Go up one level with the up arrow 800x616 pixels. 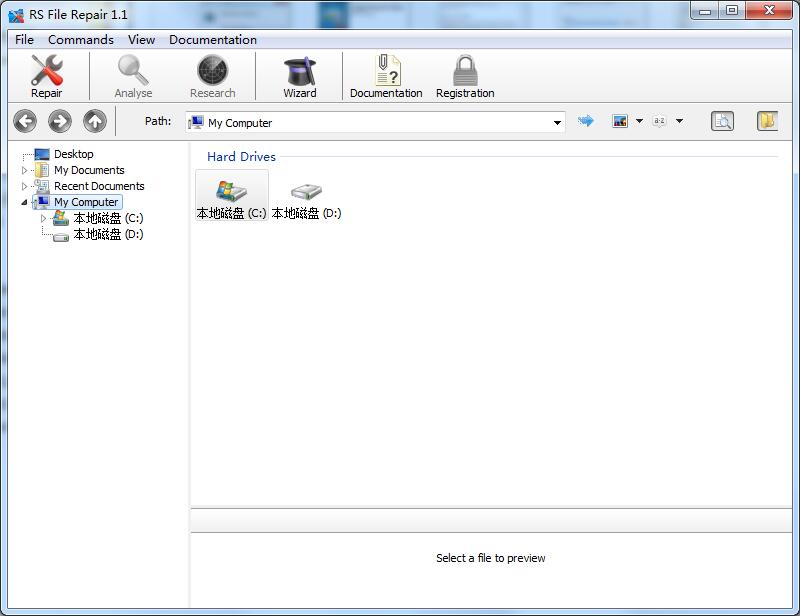[95, 121]
